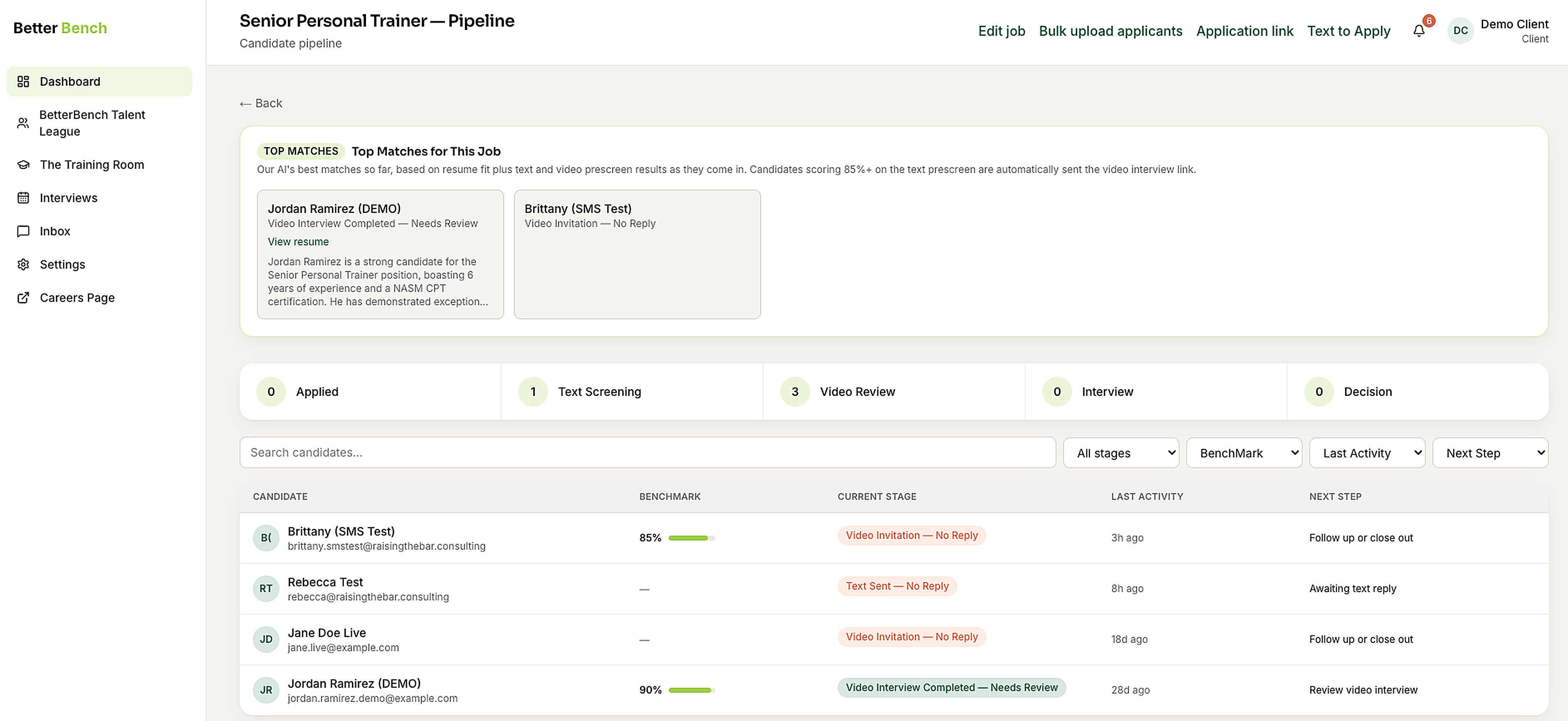View resume for Jordan Ramirez
Image resolution: width=1568 pixels, height=721 pixels.
tap(298, 242)
